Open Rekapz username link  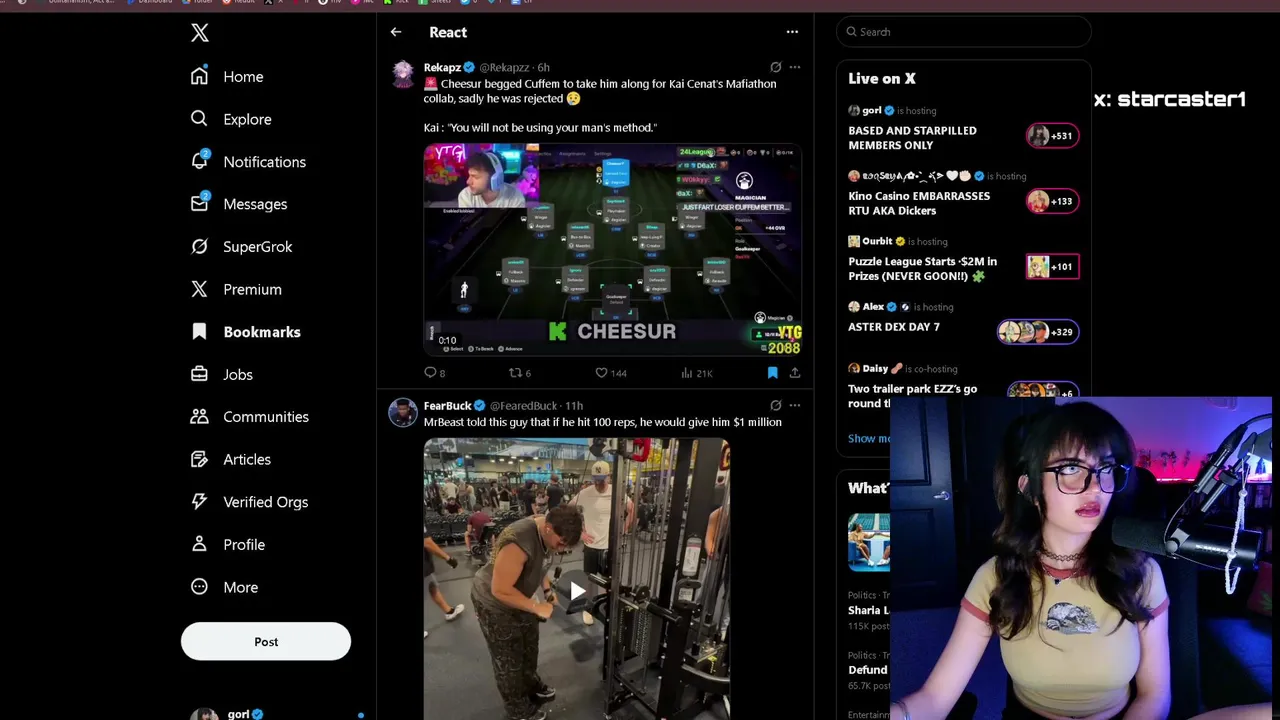pos(442,67)
